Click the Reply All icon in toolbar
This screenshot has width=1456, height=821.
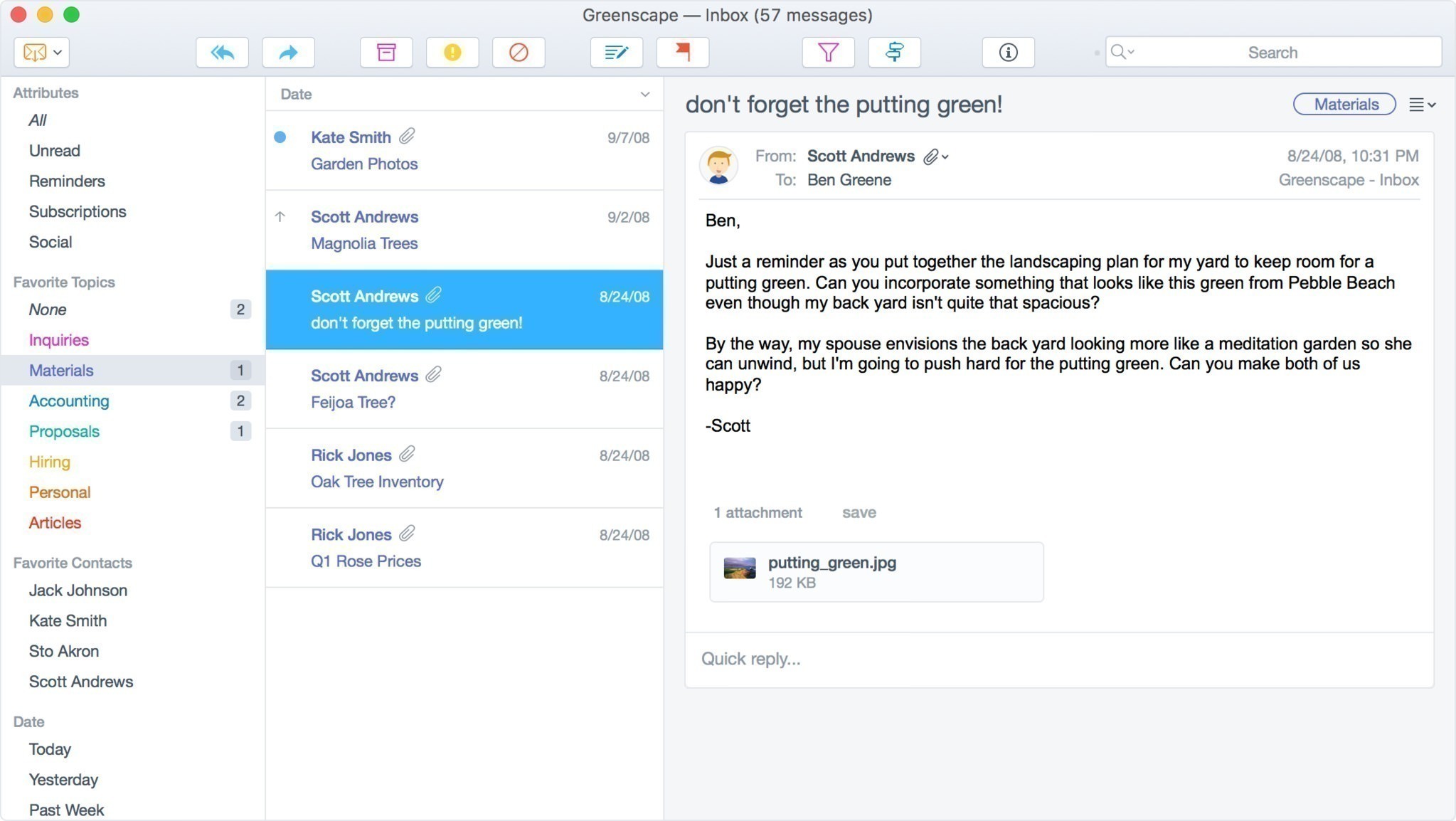click(x=221, y=51)
